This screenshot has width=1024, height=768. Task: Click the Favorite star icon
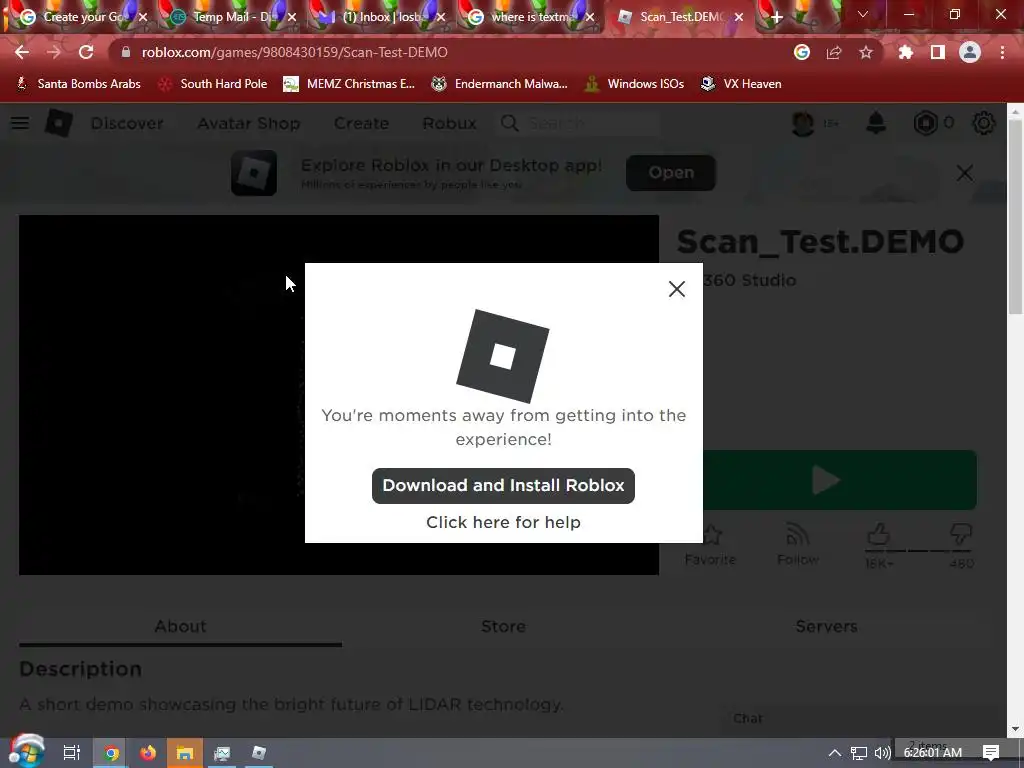(x=712, y=536)
